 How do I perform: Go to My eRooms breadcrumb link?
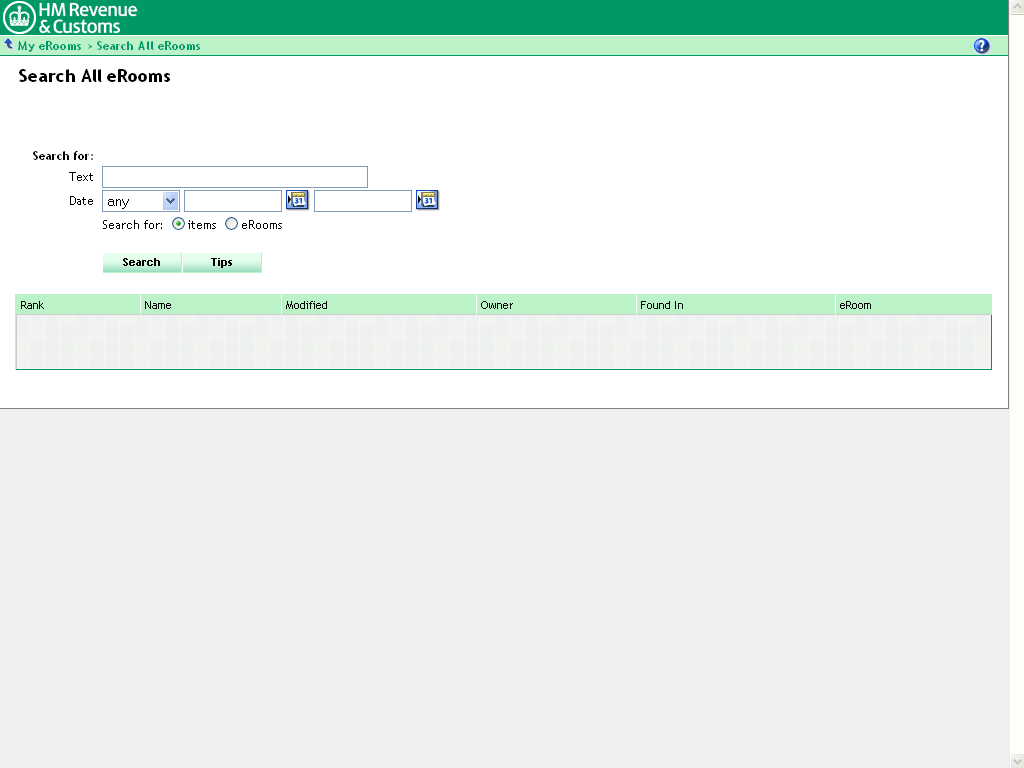point(49,46)
